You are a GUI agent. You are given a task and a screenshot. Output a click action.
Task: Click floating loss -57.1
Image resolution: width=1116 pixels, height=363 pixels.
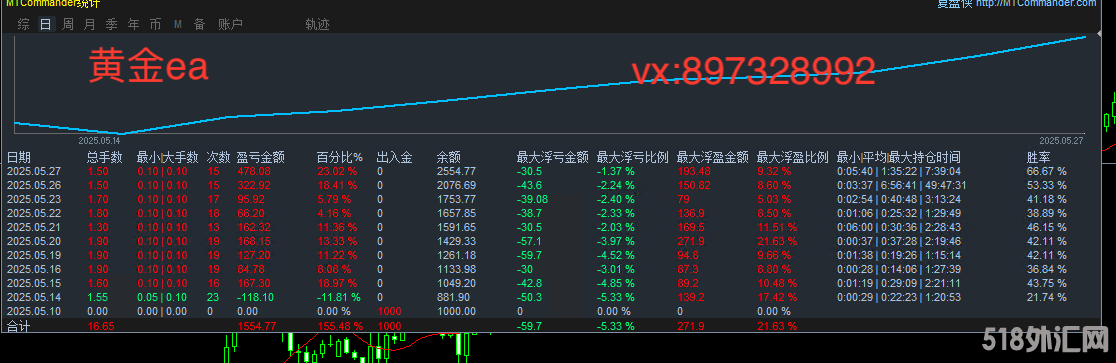click(530, 241)
